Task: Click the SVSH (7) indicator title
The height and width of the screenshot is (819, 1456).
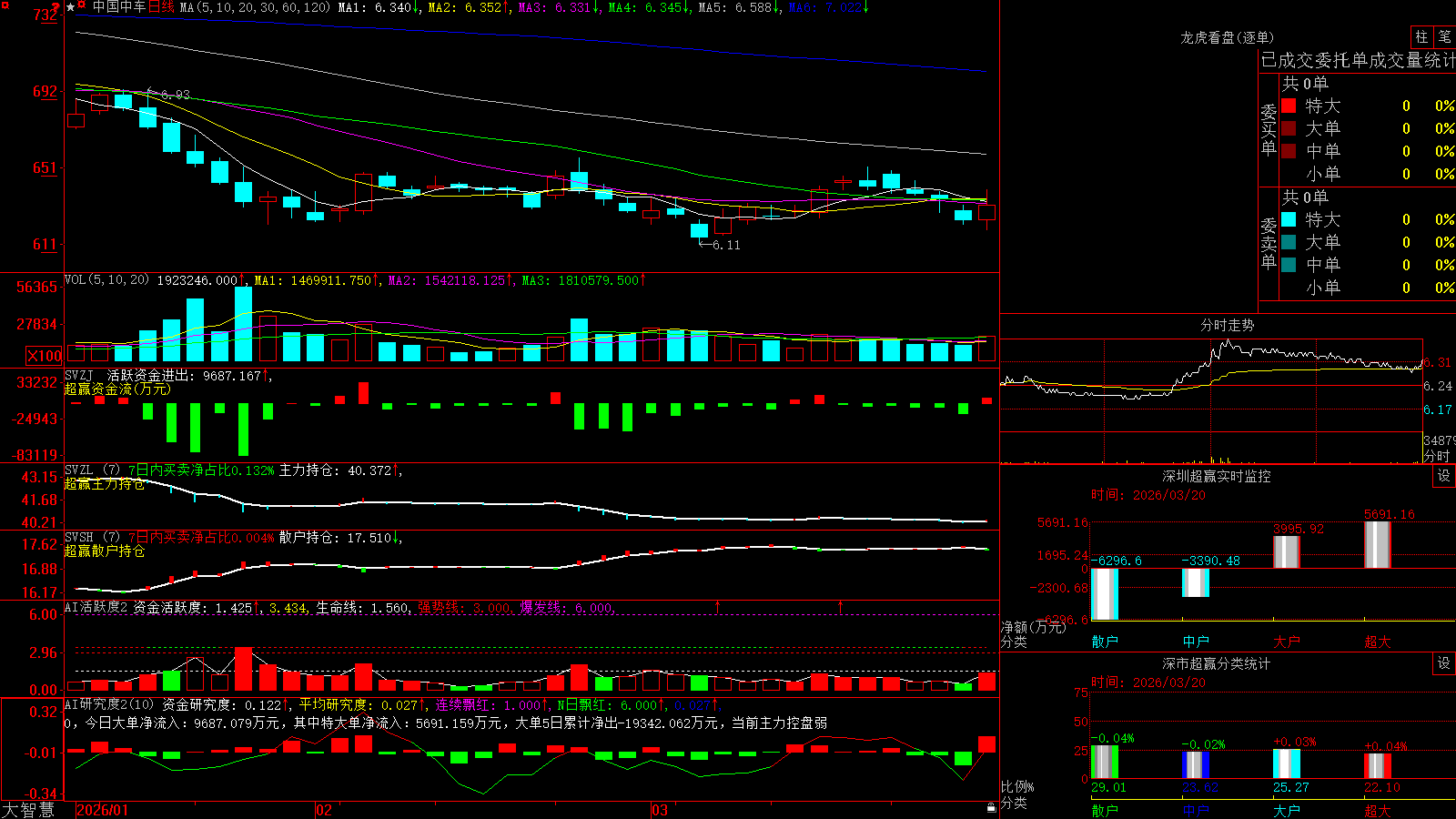Action: coord(92,538)
